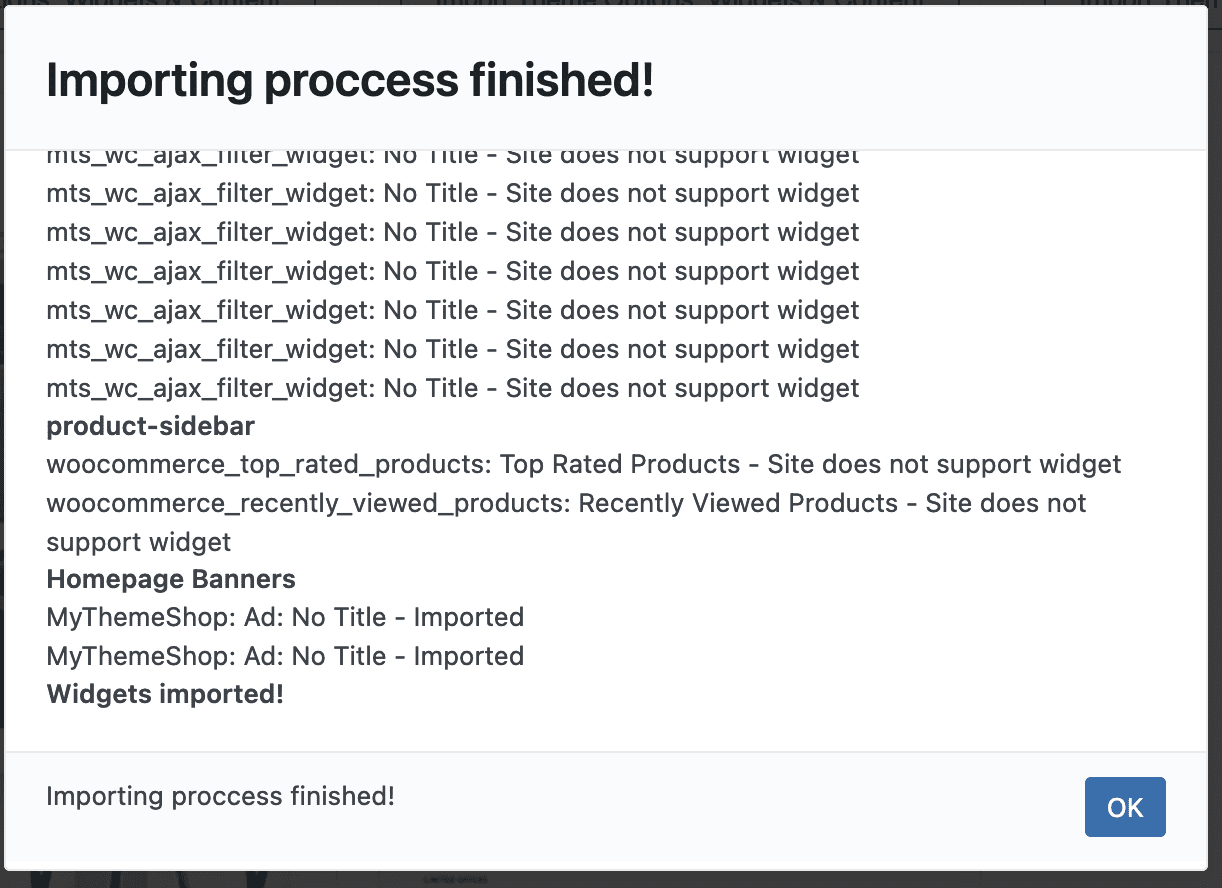The width and height of the screenshot is (1222, 888).
Task: Click the first fully visible mts_wc_ajax_filter_widget line
Action: (x=452, y=193)
